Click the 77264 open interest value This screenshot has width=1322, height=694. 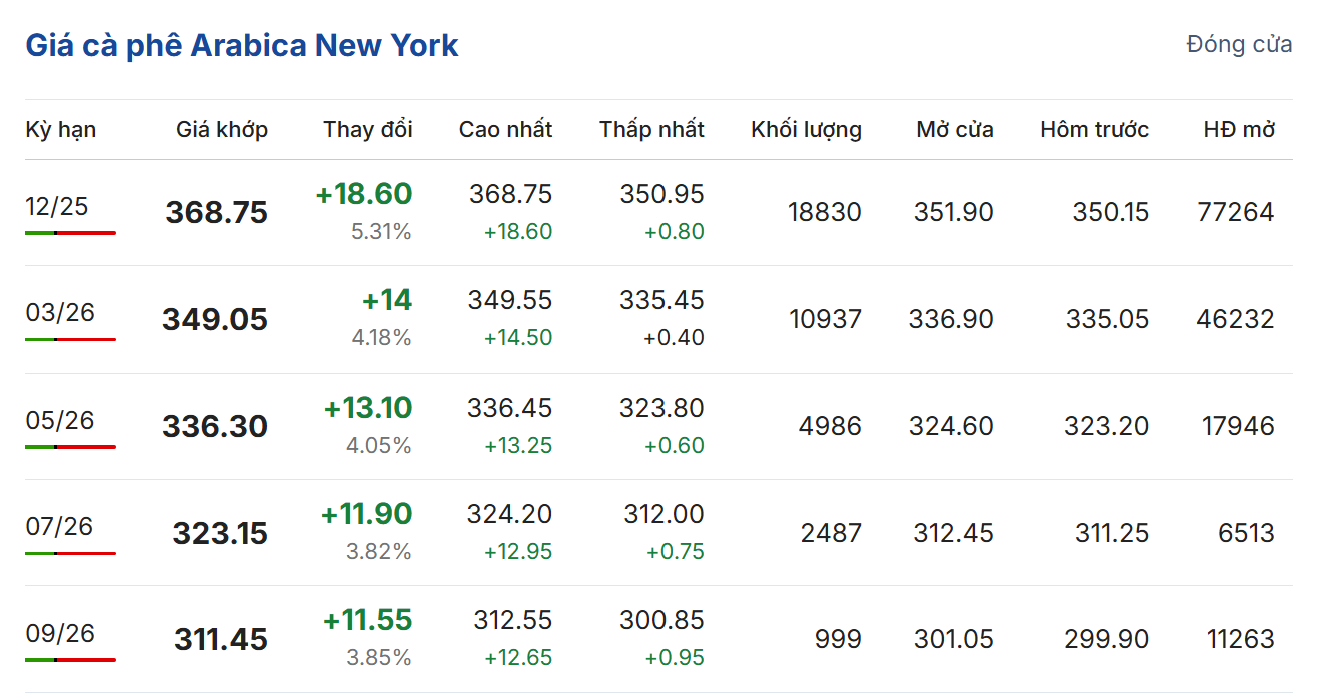pos(1235,212)
